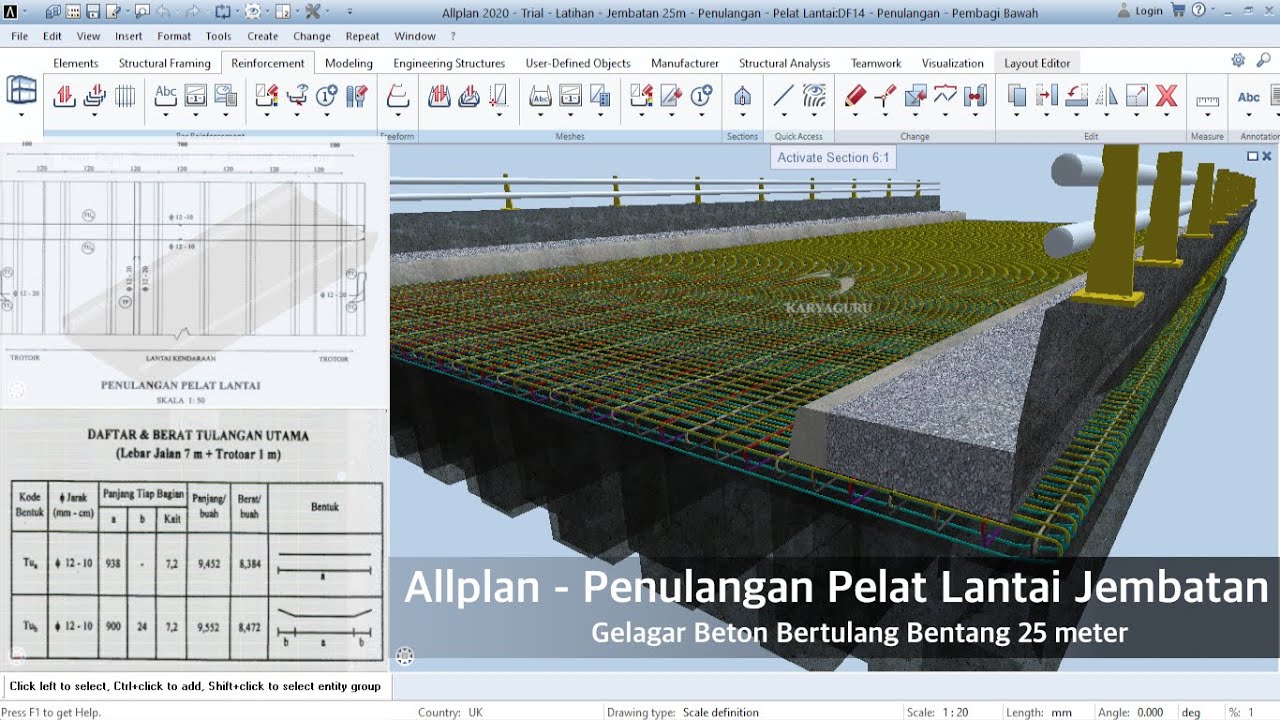Select the red pencil modify tool in Change
Viewport: 1280px width, 720px height.
click(x=855, y=96)
